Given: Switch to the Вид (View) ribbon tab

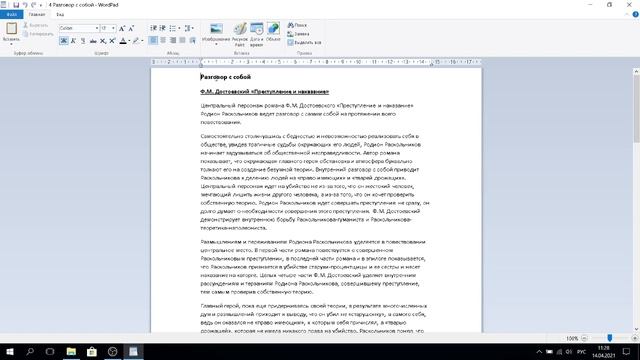Looking at the screenshot, I should click(60, 14).
